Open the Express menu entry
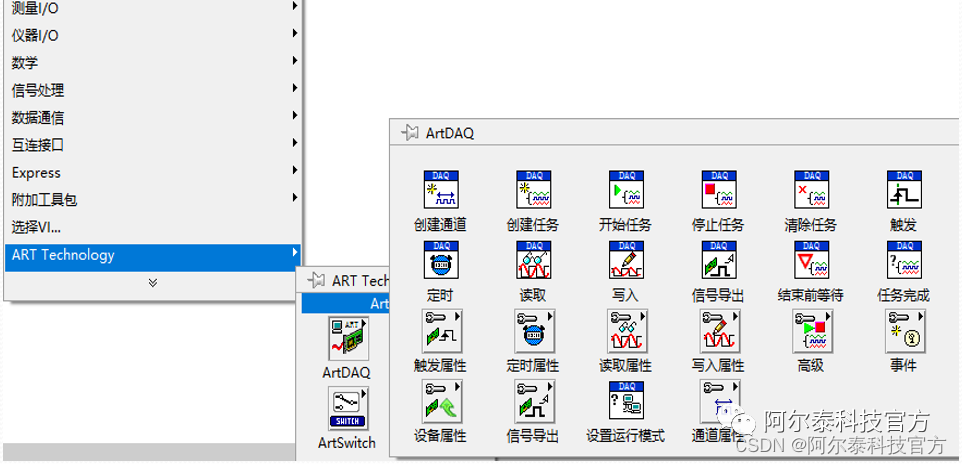962x464 pixels. (153, 172)
